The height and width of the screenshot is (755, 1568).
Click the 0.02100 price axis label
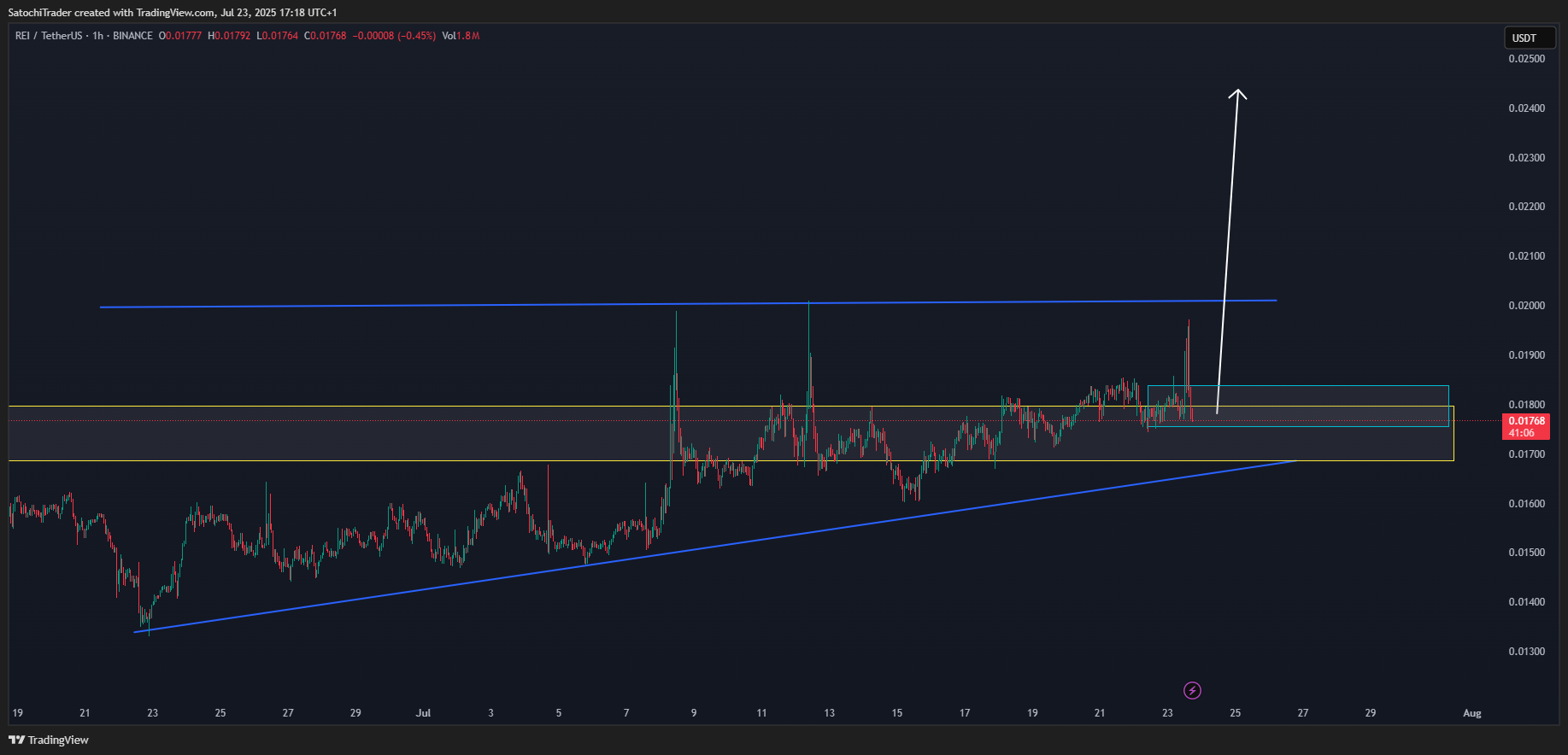pyautogui.click(x=1526, y=256)
